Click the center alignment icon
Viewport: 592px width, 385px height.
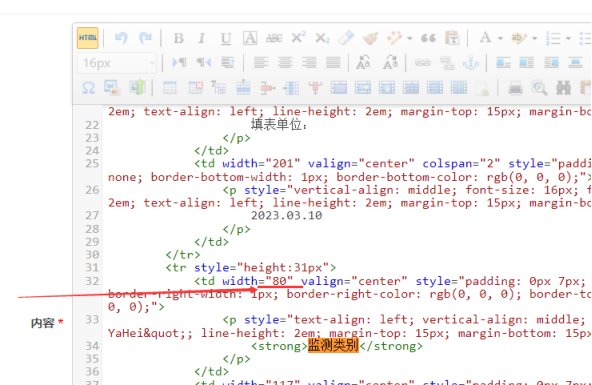[285, 63]
